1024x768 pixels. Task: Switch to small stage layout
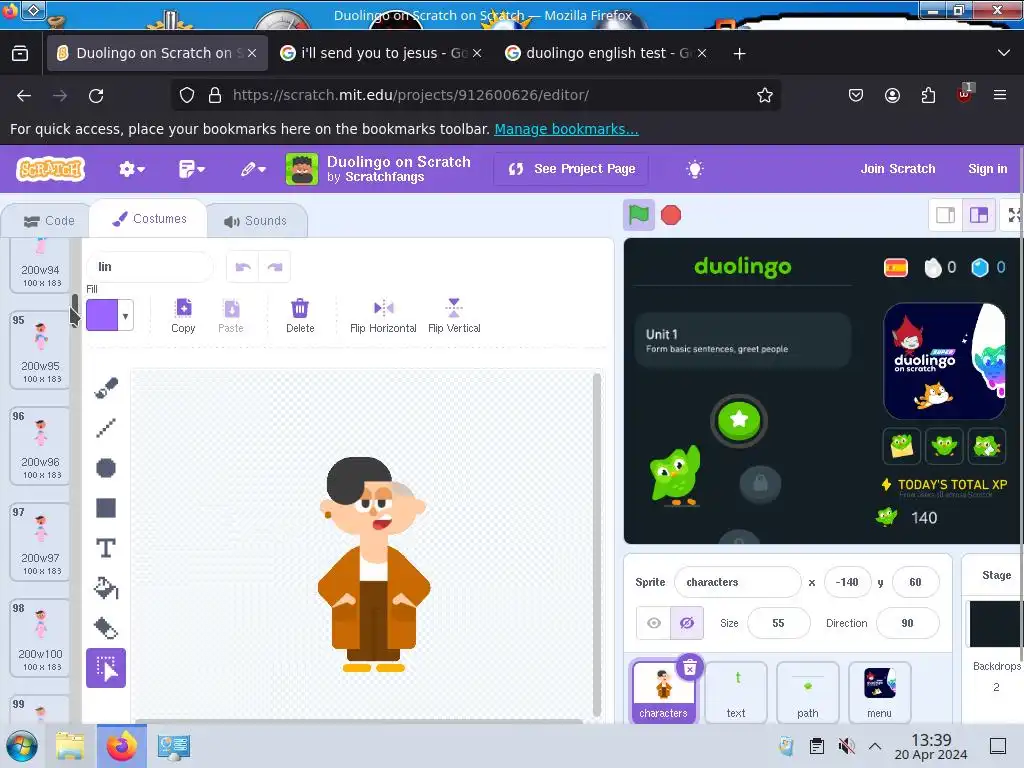[x=945, y=215]
